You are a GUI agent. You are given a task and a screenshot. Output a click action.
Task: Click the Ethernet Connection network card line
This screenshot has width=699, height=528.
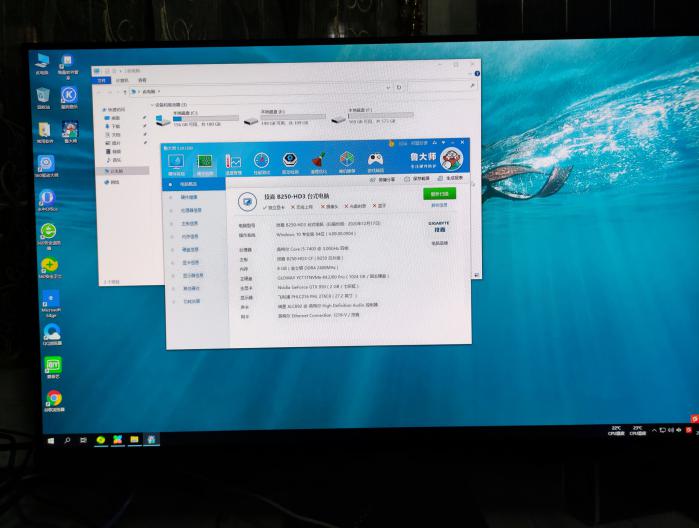[318, 315]
